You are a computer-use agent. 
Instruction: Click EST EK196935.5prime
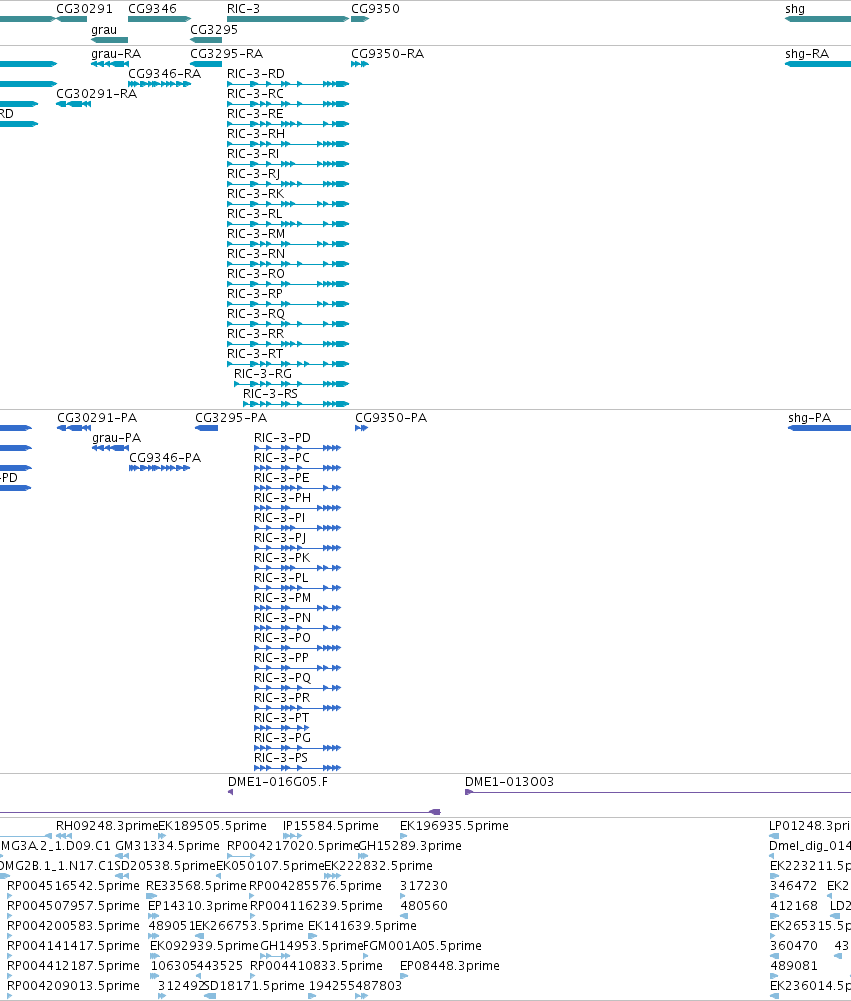[403, 836]
